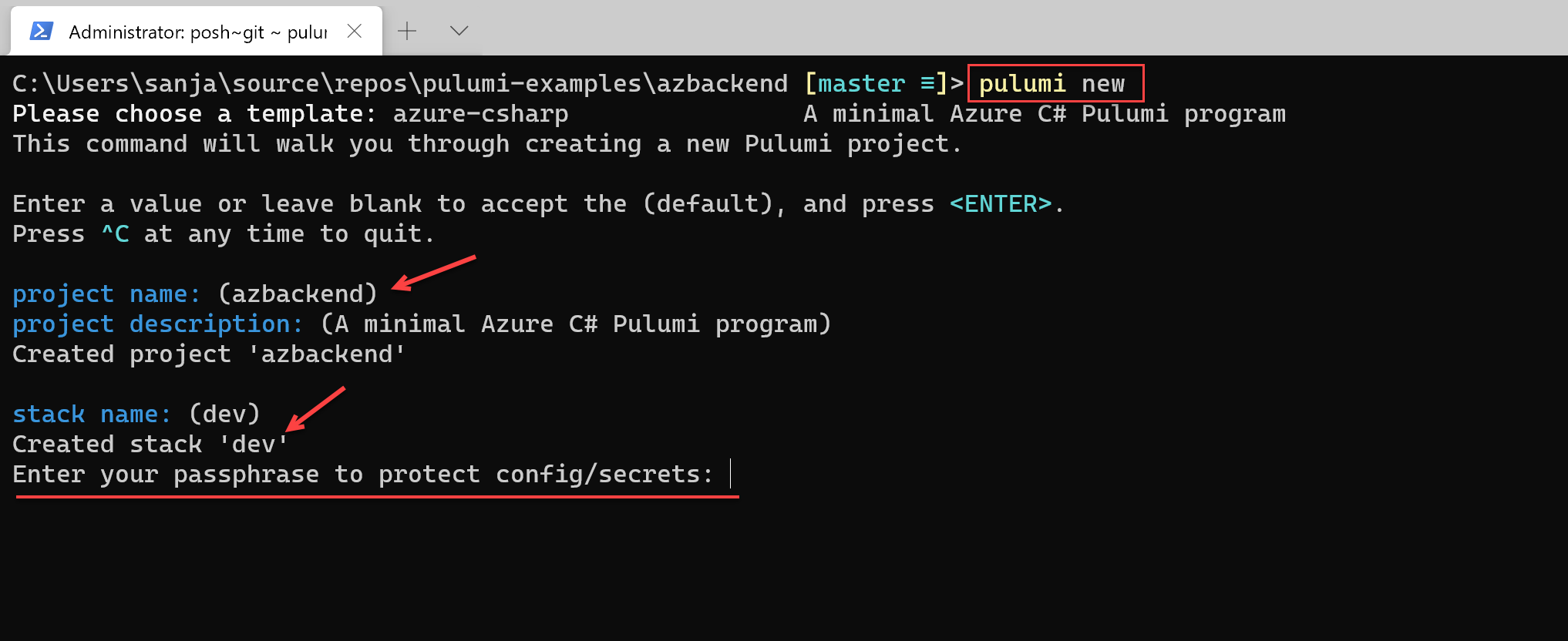Click the PowerShell icon in the tab
Screen dimensions: 1568x641
41,31
